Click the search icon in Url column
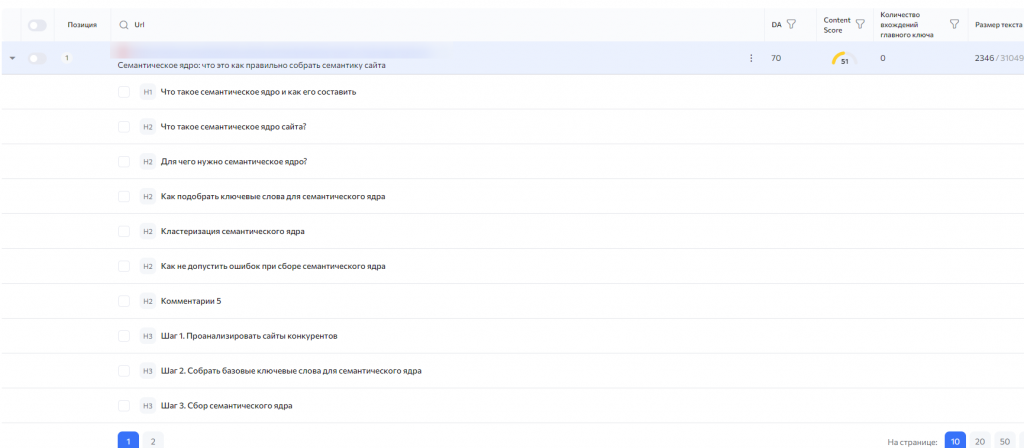Screen dimensions: 1024x448 click(124, 24)
